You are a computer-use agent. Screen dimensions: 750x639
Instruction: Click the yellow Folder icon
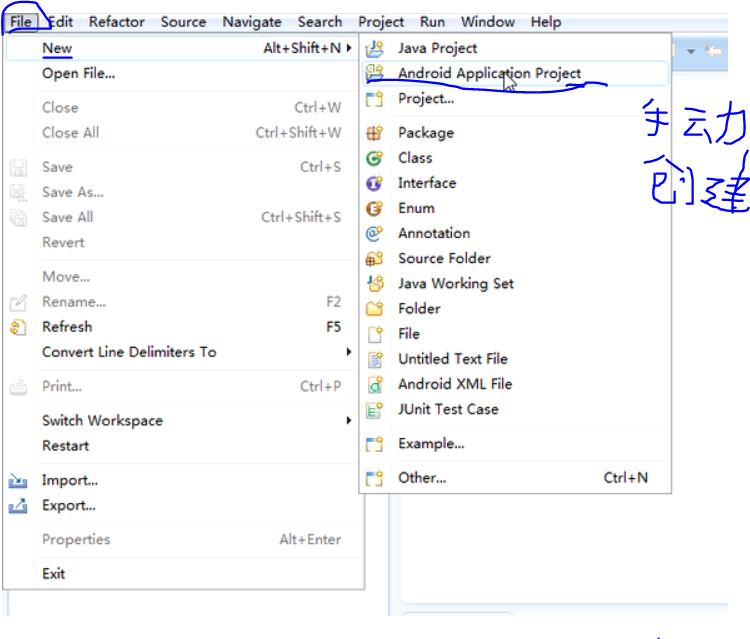[x=375, y=308]
